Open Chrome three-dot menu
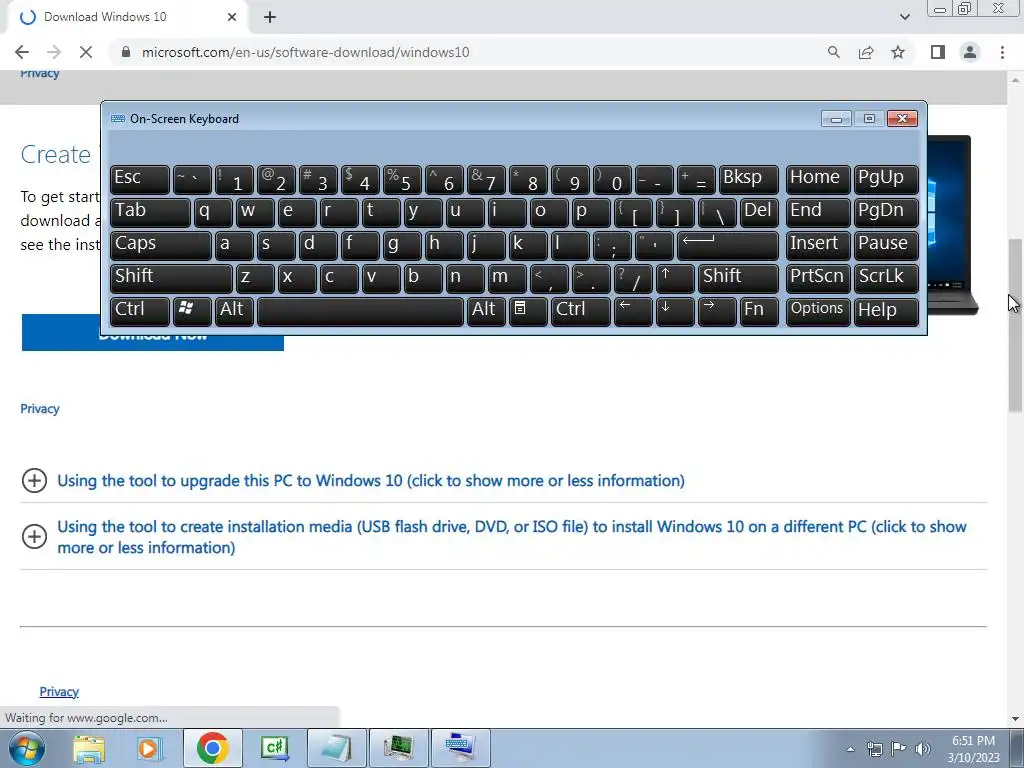The image size is (1024, 768). pos(1002,52)
